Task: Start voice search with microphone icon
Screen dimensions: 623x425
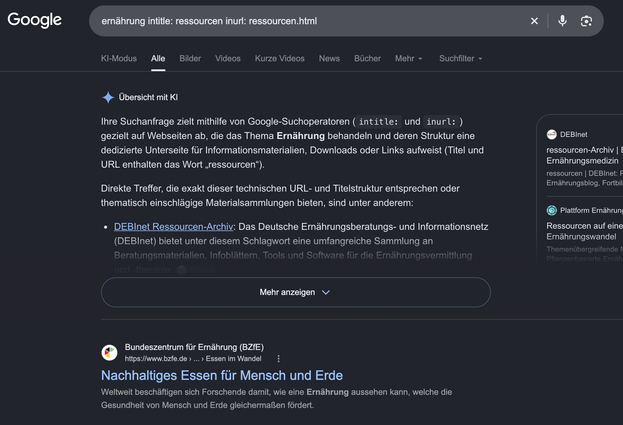Action: pyautogui.click(x=562, y=21)
